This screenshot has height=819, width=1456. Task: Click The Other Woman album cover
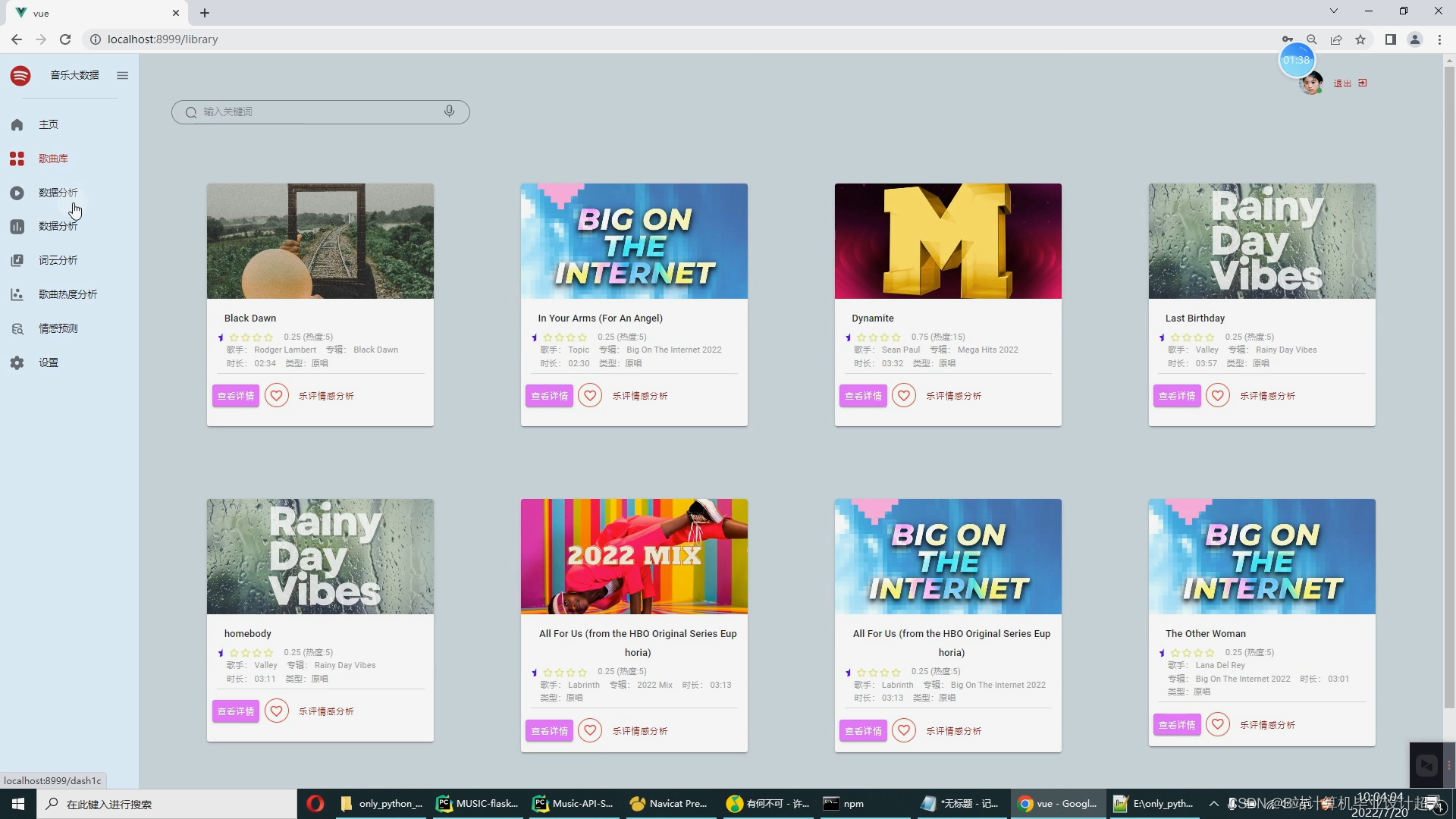(1262, 556)
